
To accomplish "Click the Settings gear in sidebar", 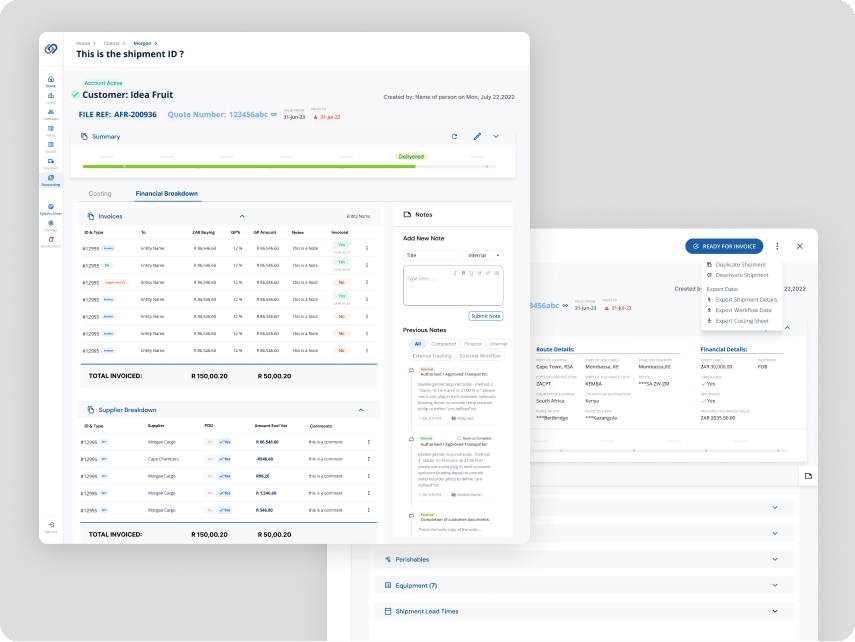I will point(51,225).
